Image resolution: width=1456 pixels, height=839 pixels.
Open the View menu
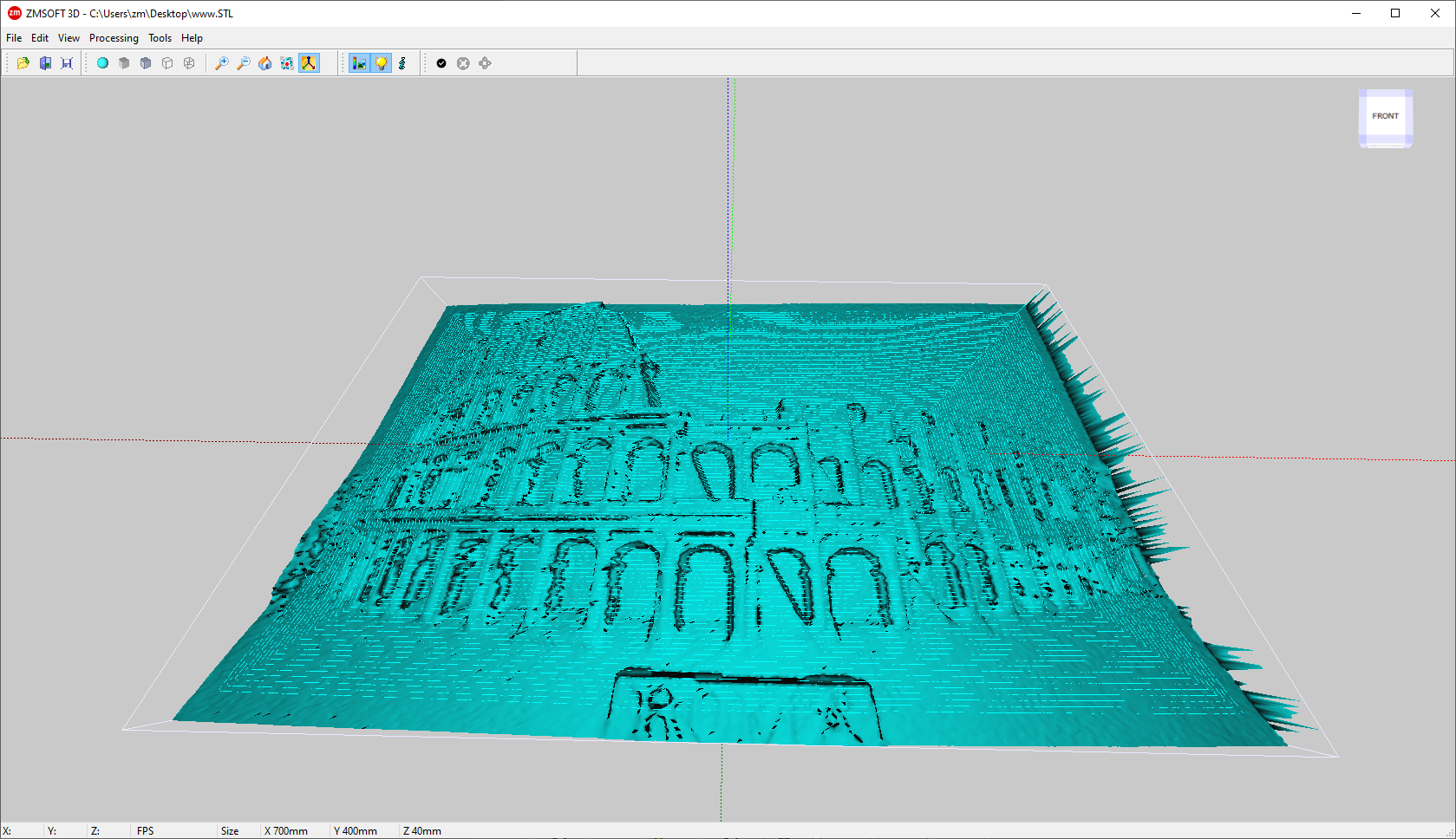tap(69, 38)
